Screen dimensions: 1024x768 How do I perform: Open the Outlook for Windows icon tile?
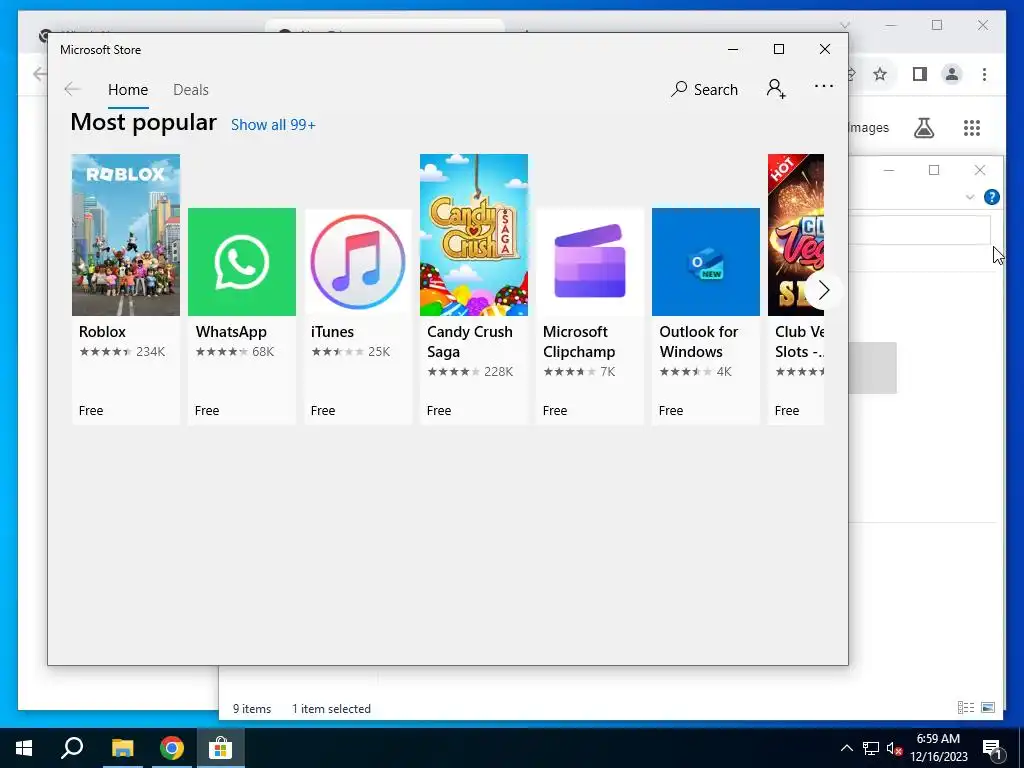click(x=706, y=262)
